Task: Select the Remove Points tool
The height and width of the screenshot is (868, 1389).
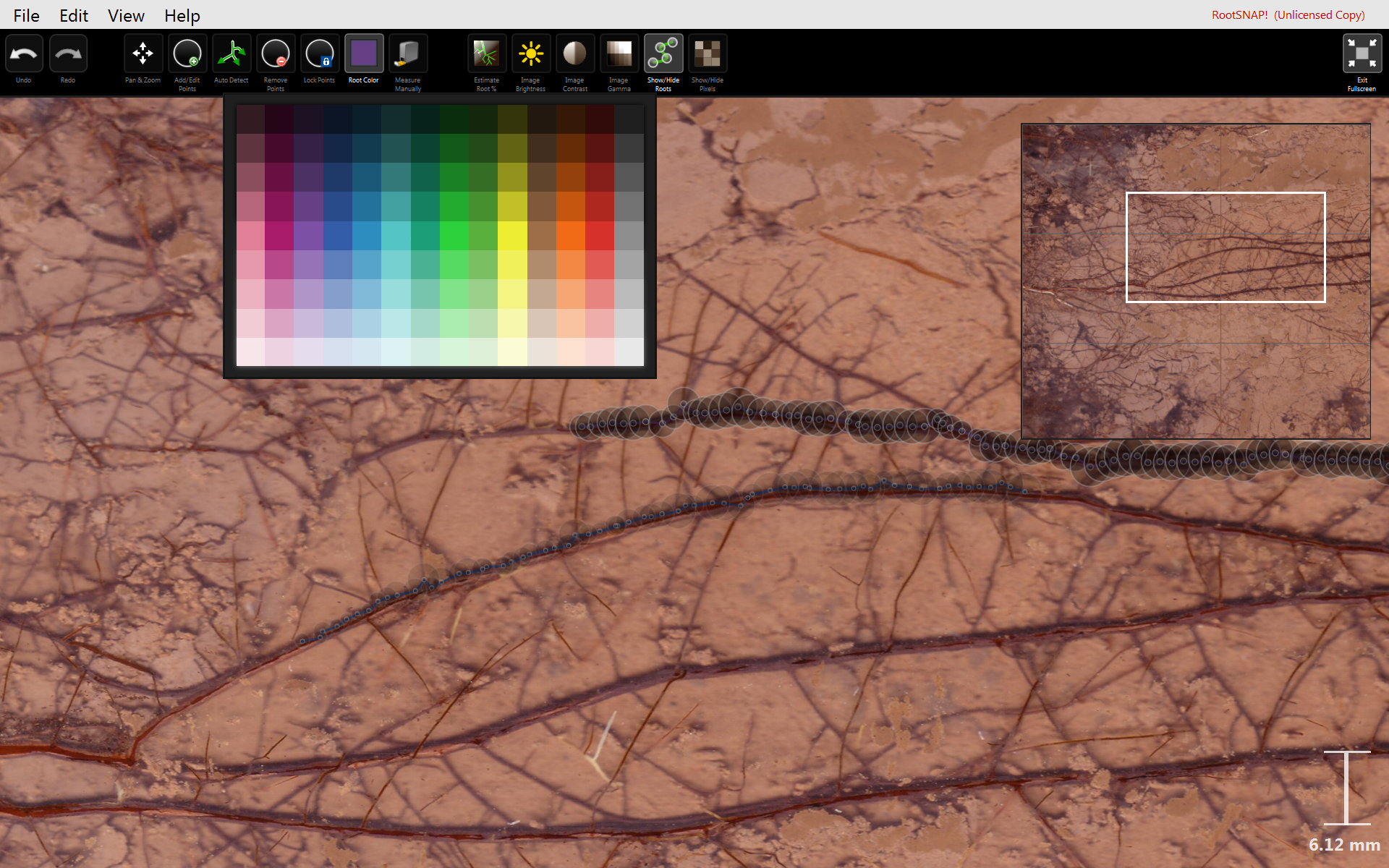Action: pos(276,54)
